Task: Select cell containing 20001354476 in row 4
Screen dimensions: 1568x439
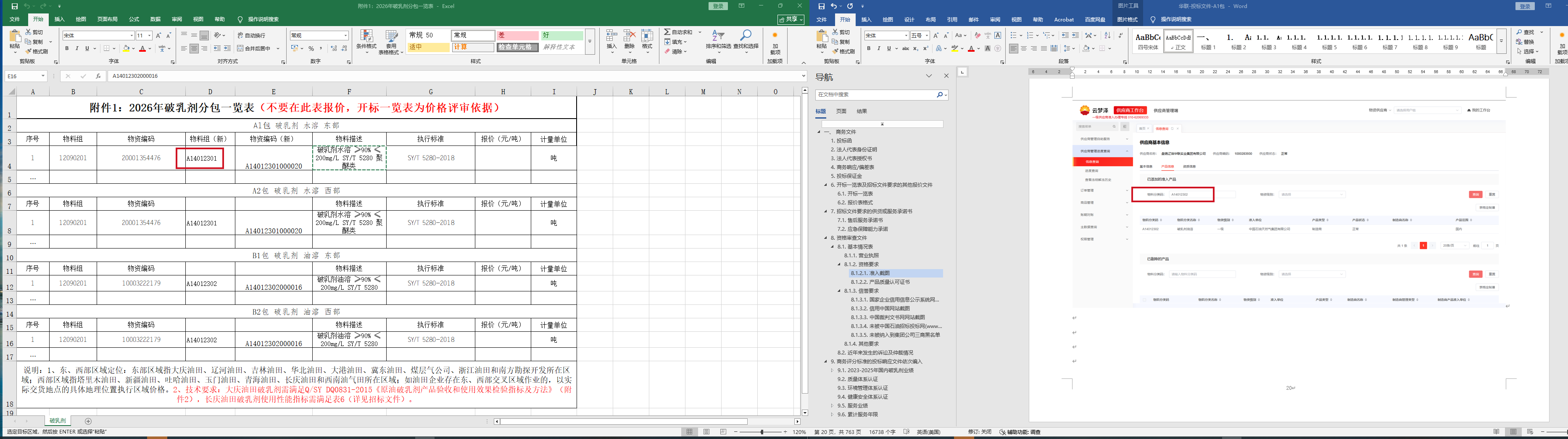Action: pos(141,158)
